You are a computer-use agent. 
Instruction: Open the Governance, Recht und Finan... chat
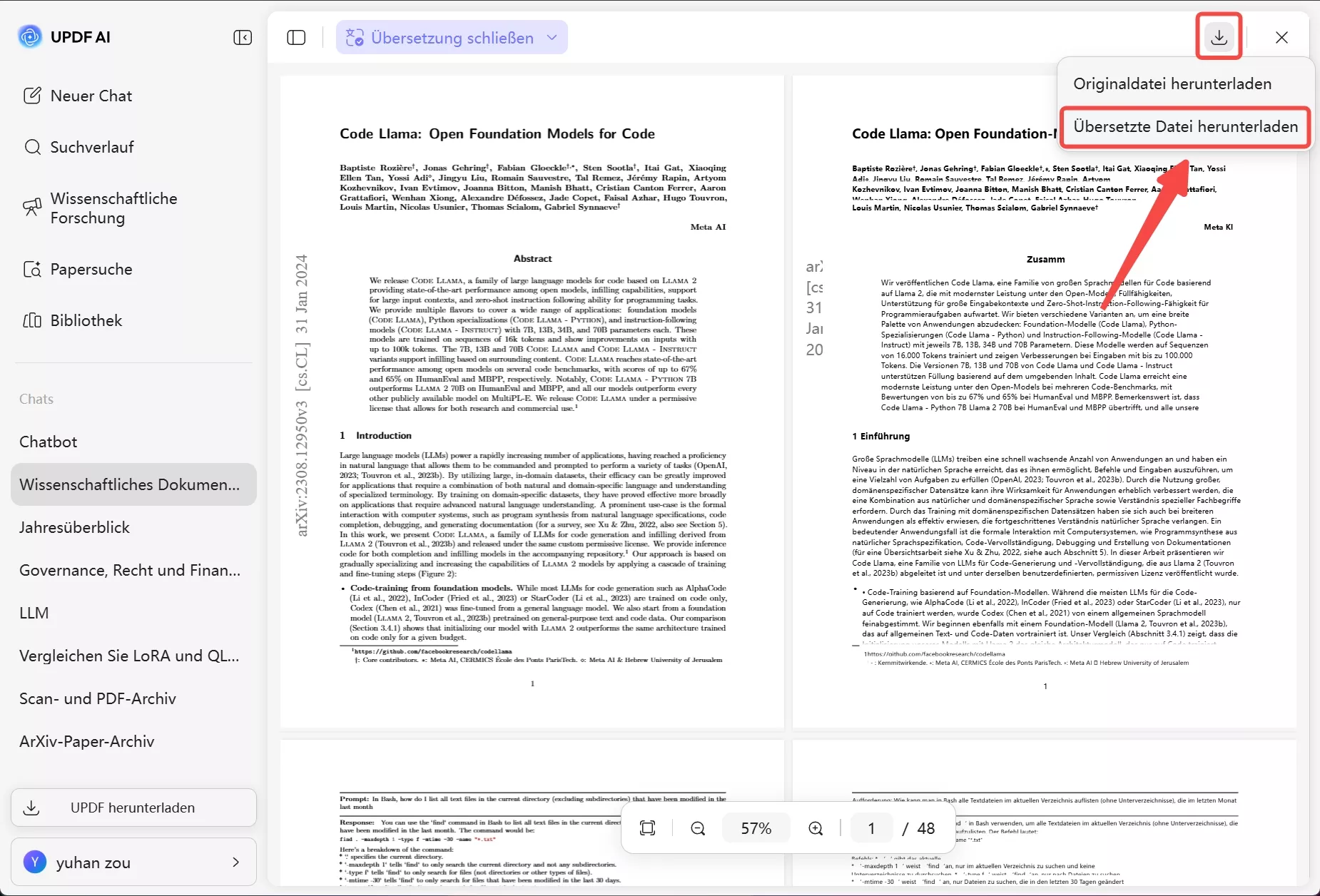click(133, 570)
